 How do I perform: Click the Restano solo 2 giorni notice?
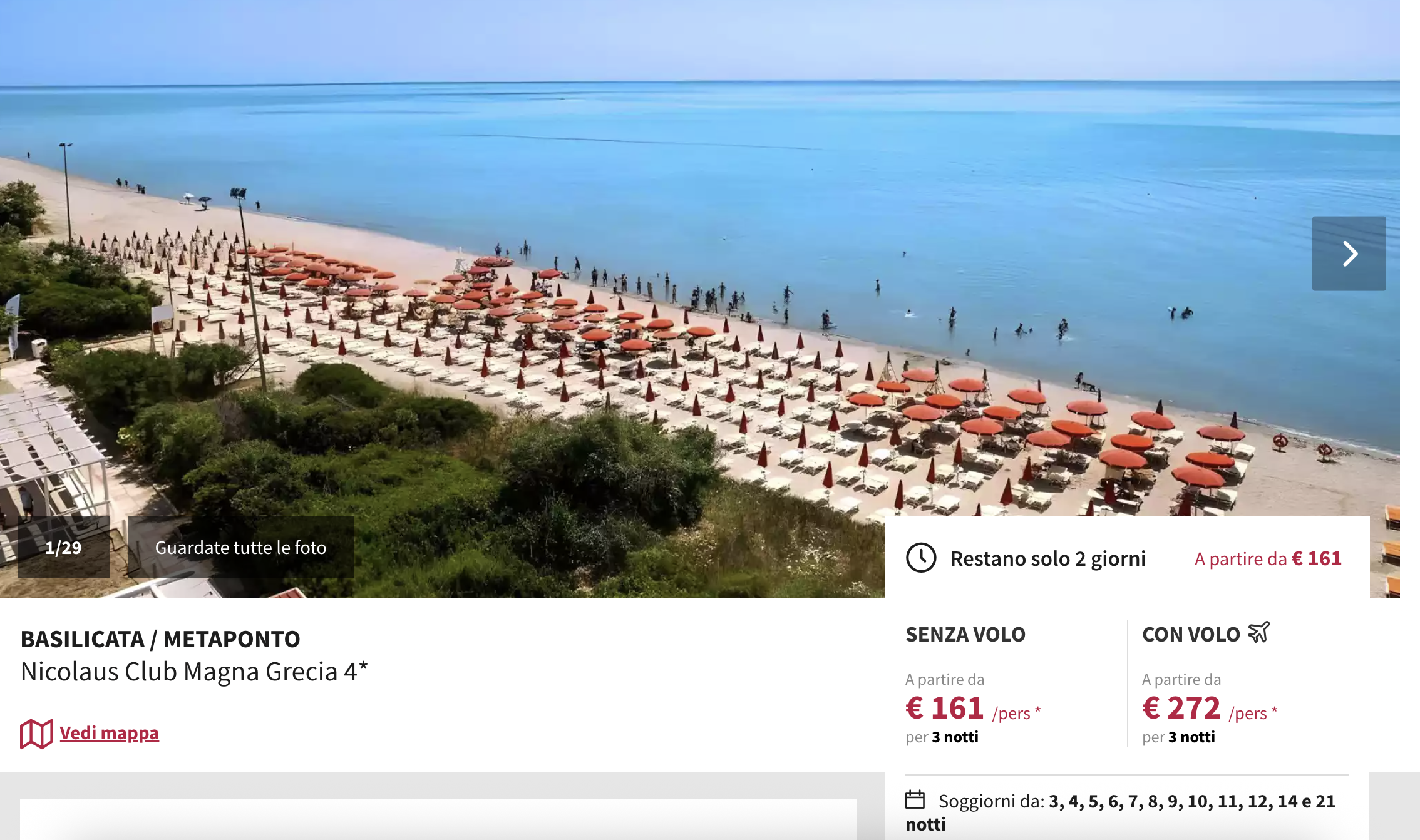(1047, 558)
